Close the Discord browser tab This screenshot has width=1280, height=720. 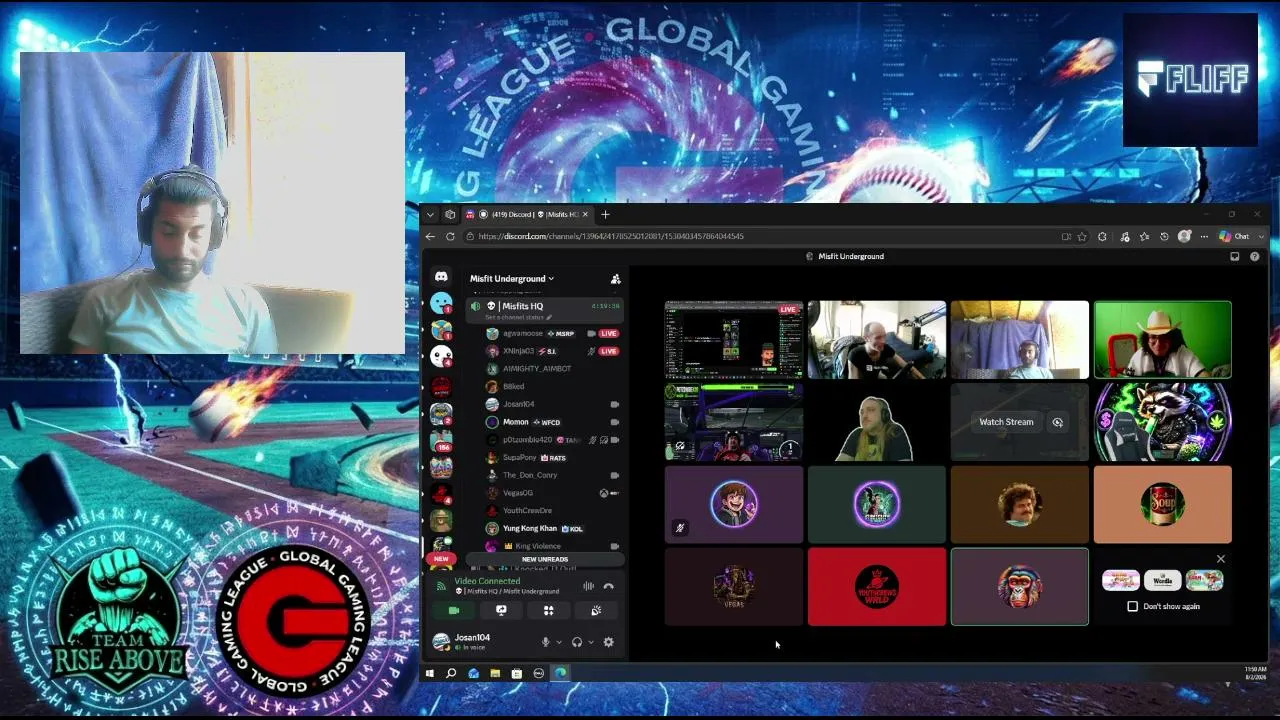click(x=585, y=214)
